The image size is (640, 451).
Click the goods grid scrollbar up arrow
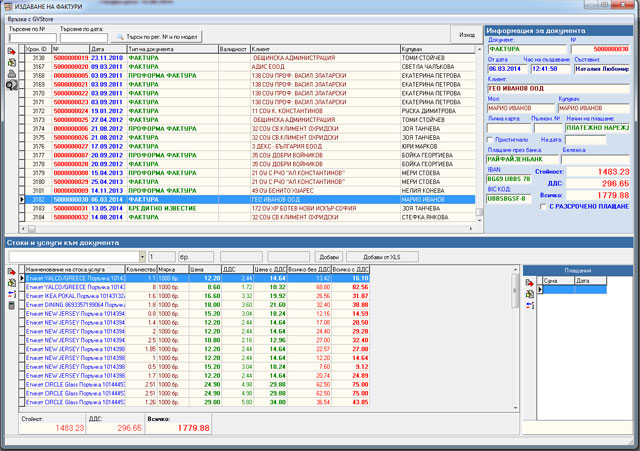pos(515,269)
